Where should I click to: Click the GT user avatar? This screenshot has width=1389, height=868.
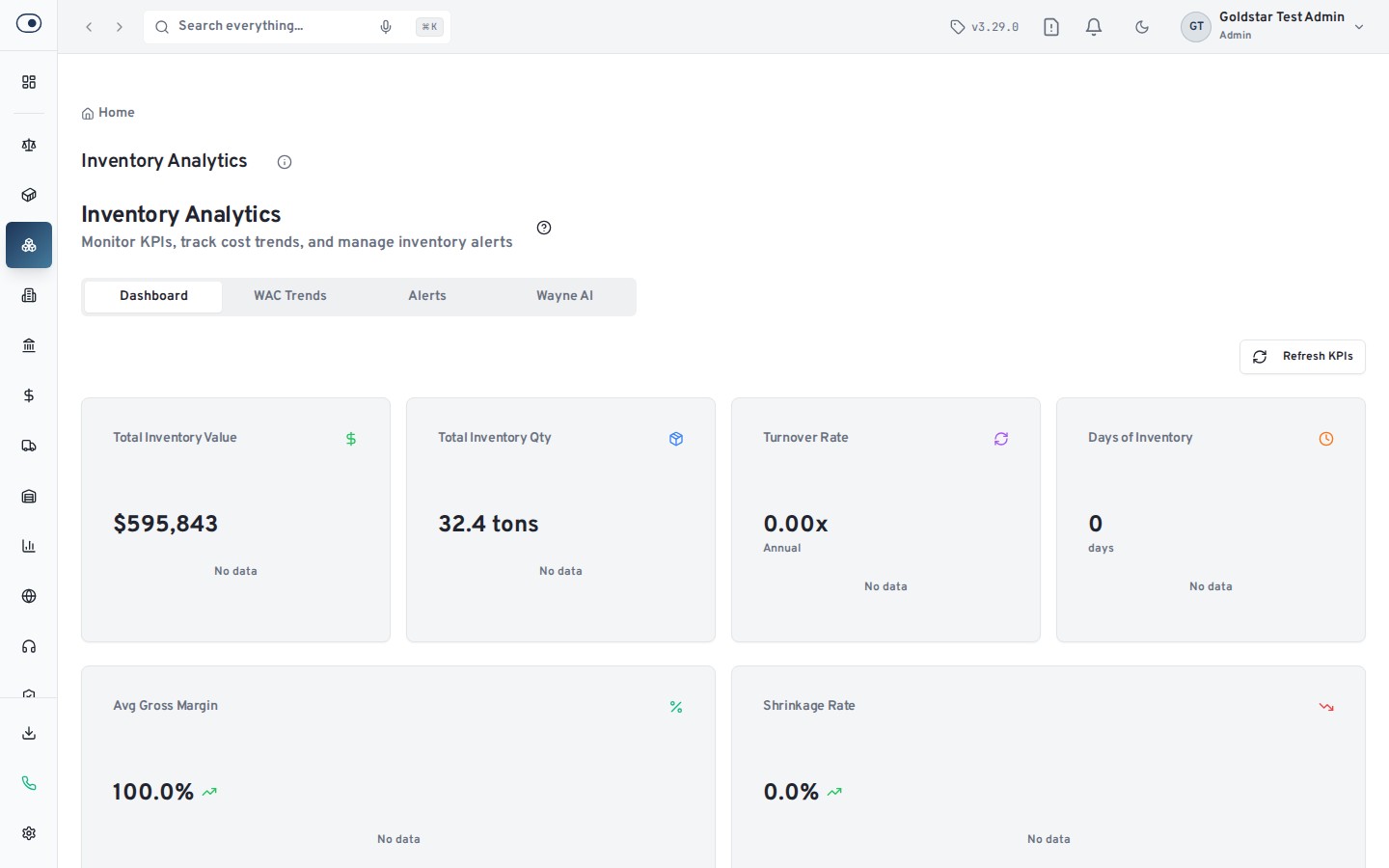click(1196, 27)
